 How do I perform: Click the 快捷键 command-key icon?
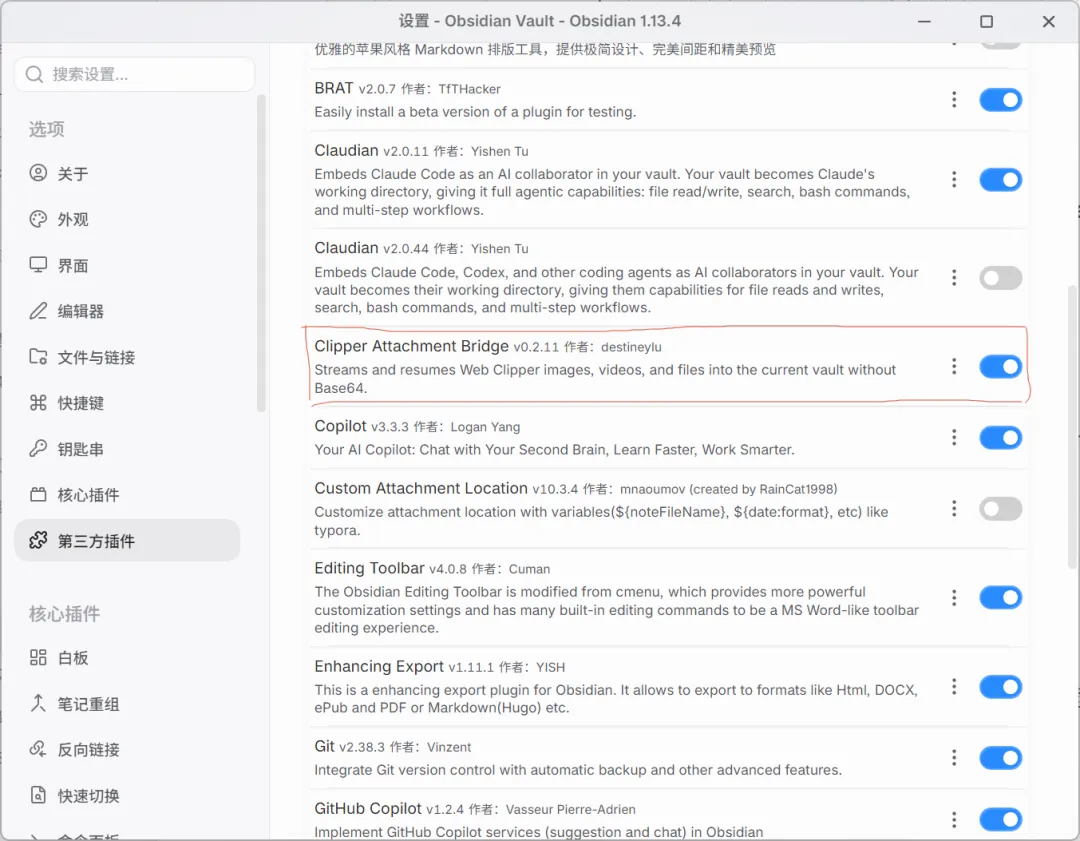click(38, 402)
